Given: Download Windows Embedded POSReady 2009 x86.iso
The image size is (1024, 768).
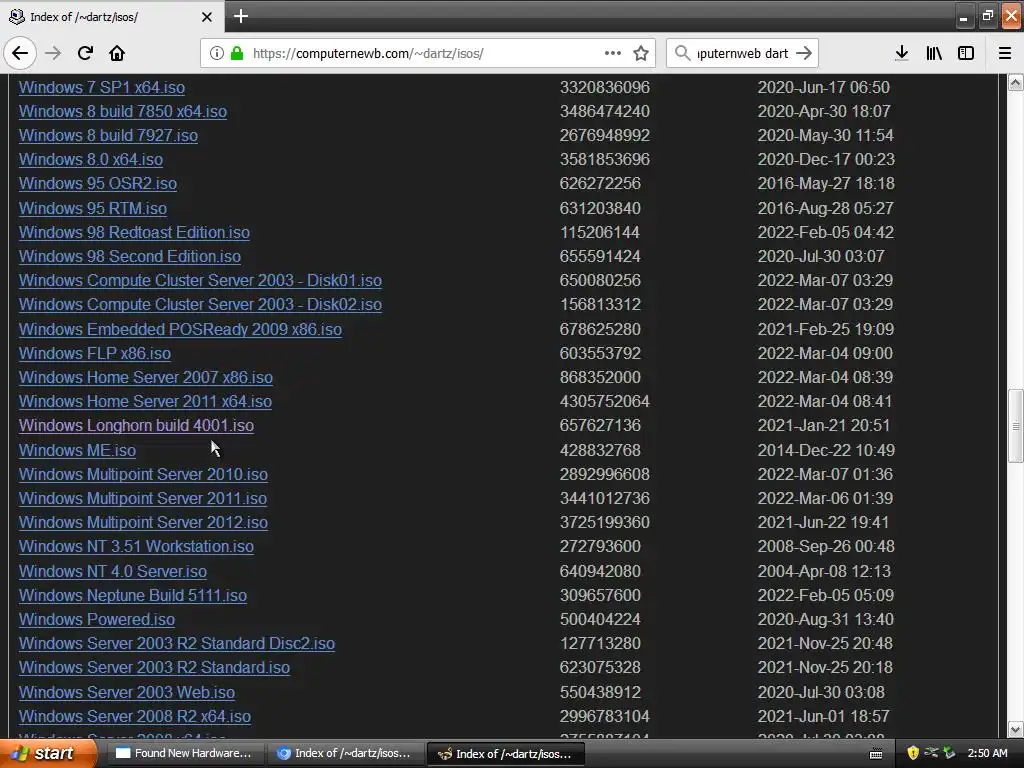Looking at the screenshot, I should (180, 329).
